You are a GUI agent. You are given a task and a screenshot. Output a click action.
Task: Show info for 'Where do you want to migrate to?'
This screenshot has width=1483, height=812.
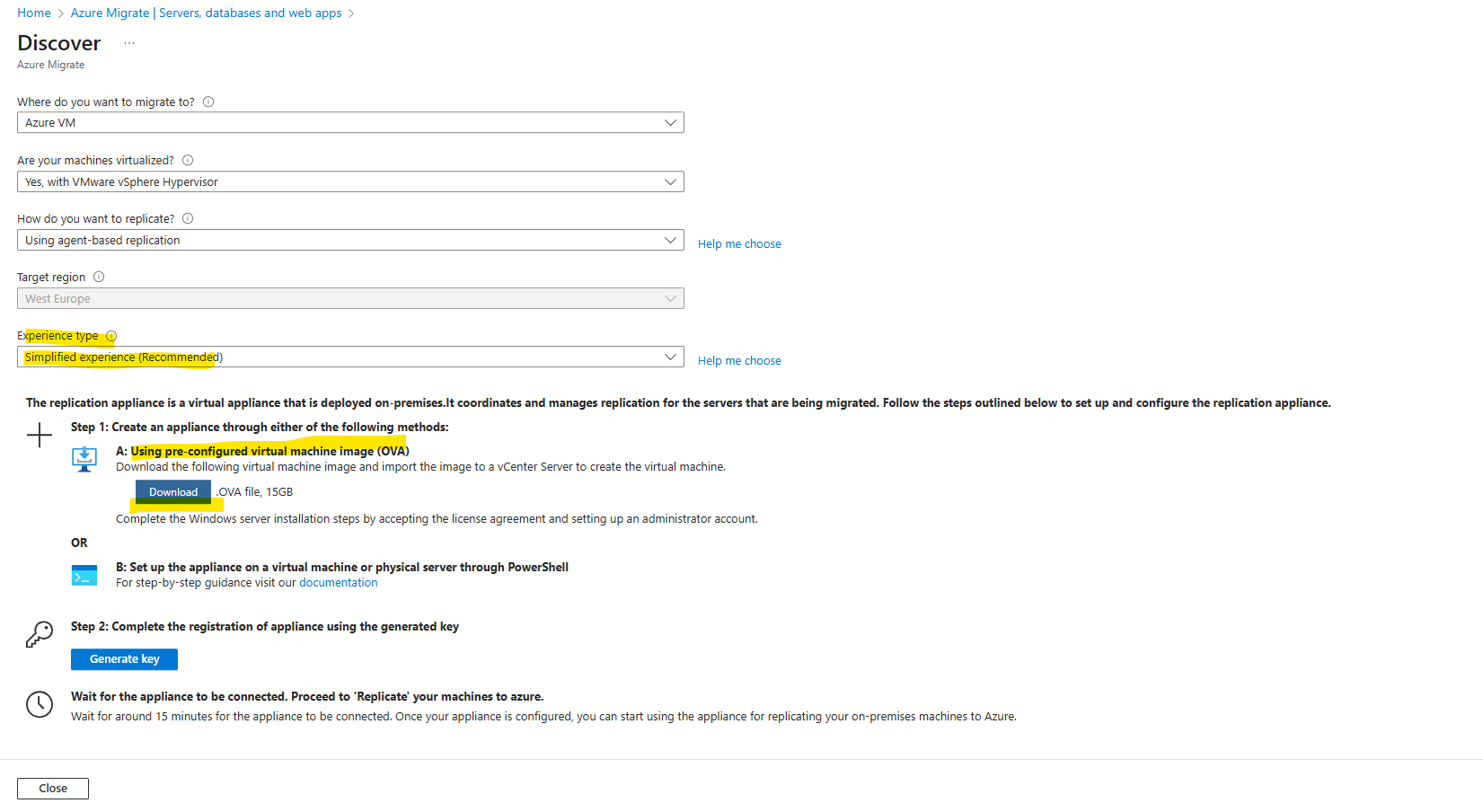tap(208, 101)
